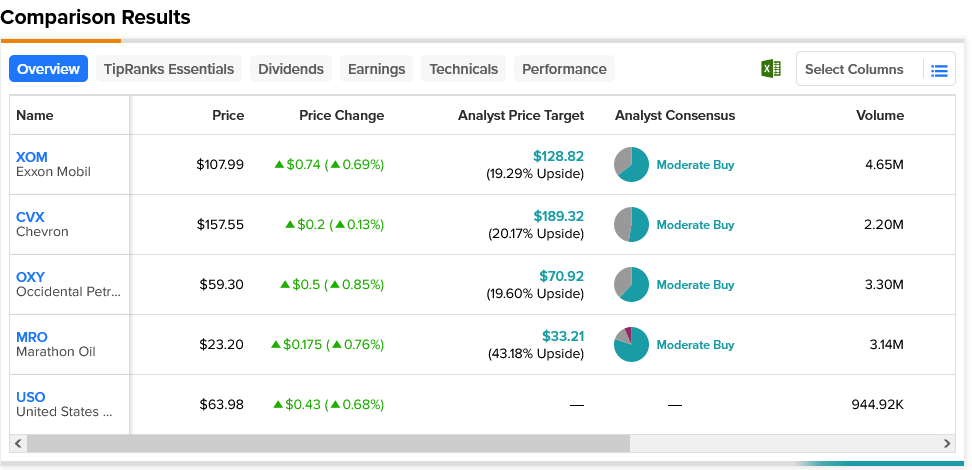Go to the Performance tab
972x470 pixels.
(x=564, y=69)
